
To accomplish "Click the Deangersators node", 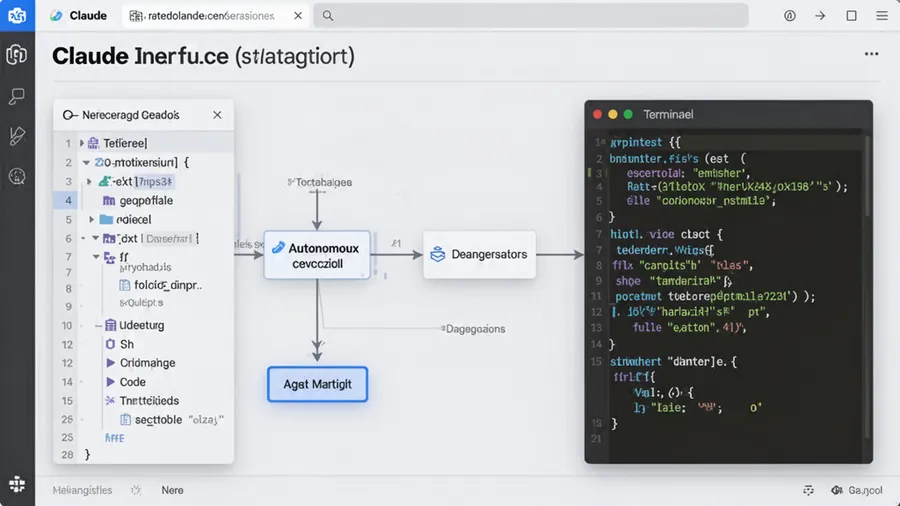I will coord(479,255).
